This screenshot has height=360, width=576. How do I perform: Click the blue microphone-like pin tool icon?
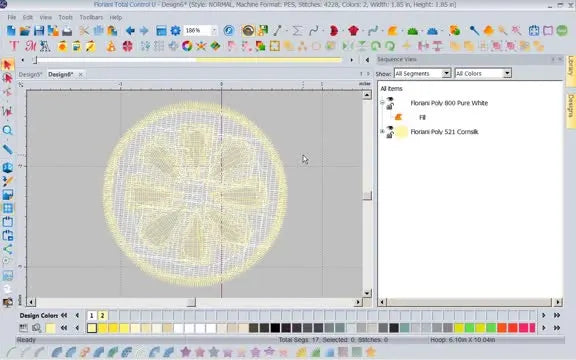click(474, 31)
